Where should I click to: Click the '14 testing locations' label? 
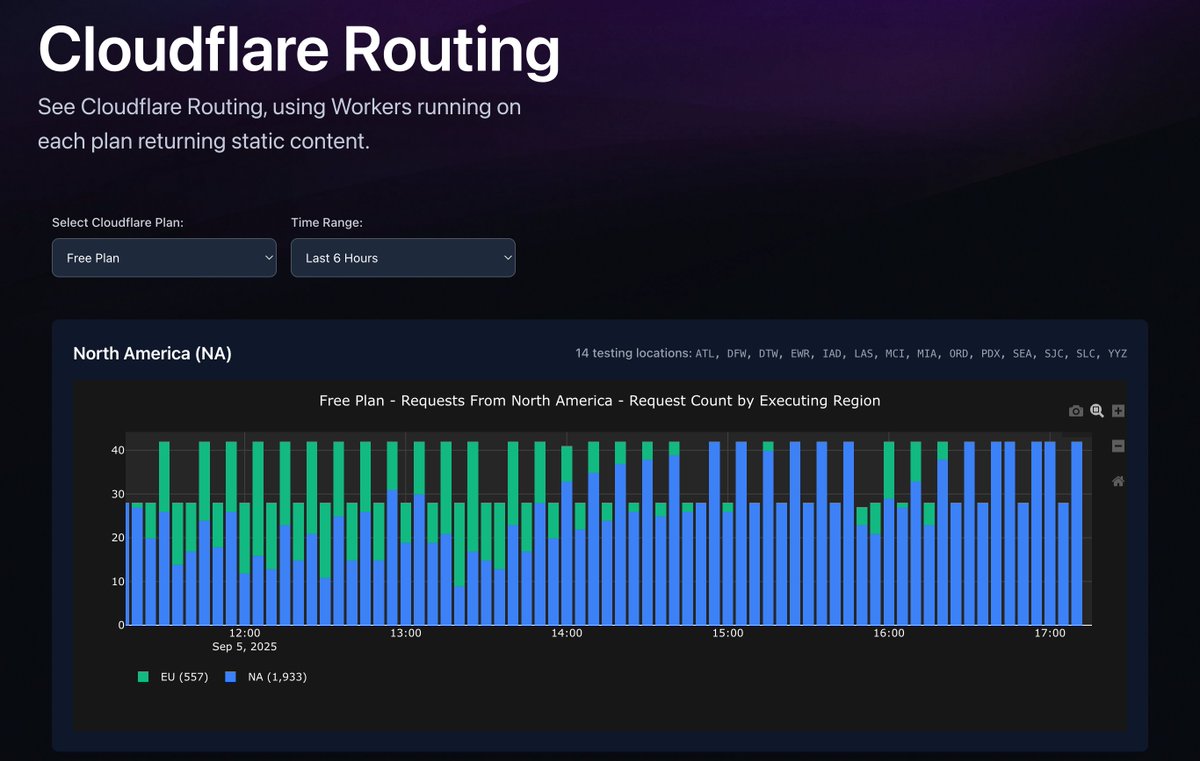[633, 353]
